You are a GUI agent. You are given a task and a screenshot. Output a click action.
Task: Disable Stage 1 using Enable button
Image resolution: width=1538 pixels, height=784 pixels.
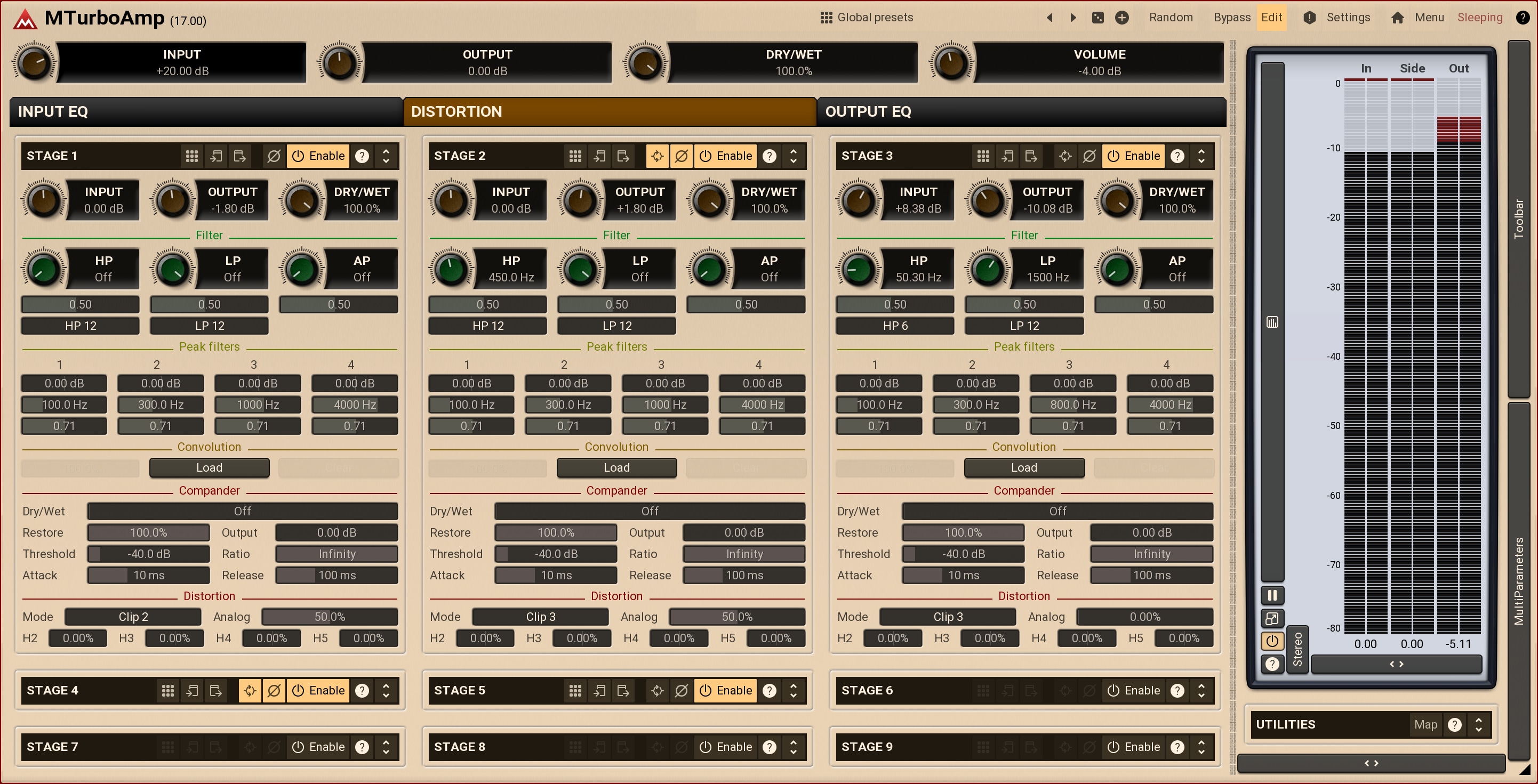tap(318, 156)
